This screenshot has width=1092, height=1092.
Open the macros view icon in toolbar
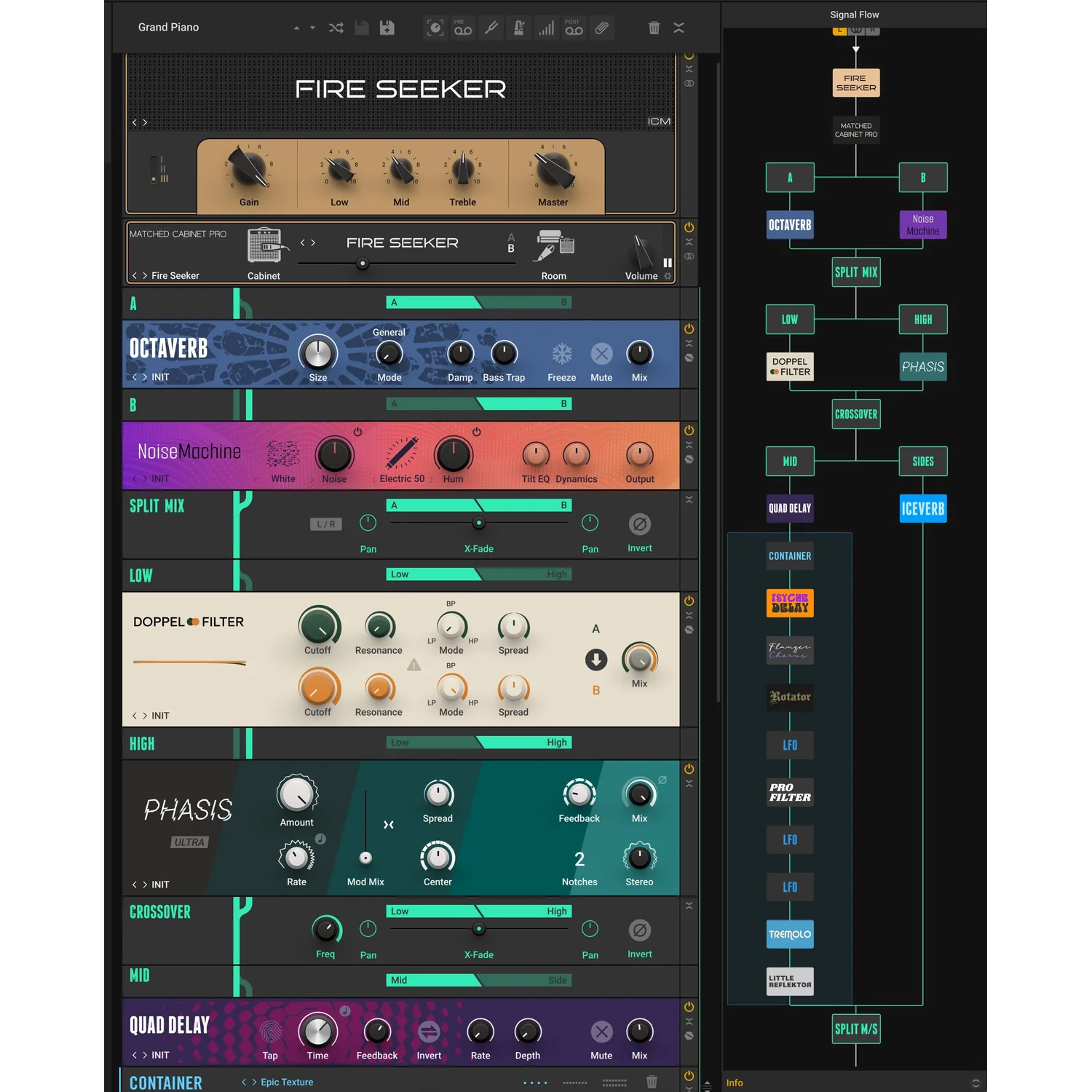[435, 28]
